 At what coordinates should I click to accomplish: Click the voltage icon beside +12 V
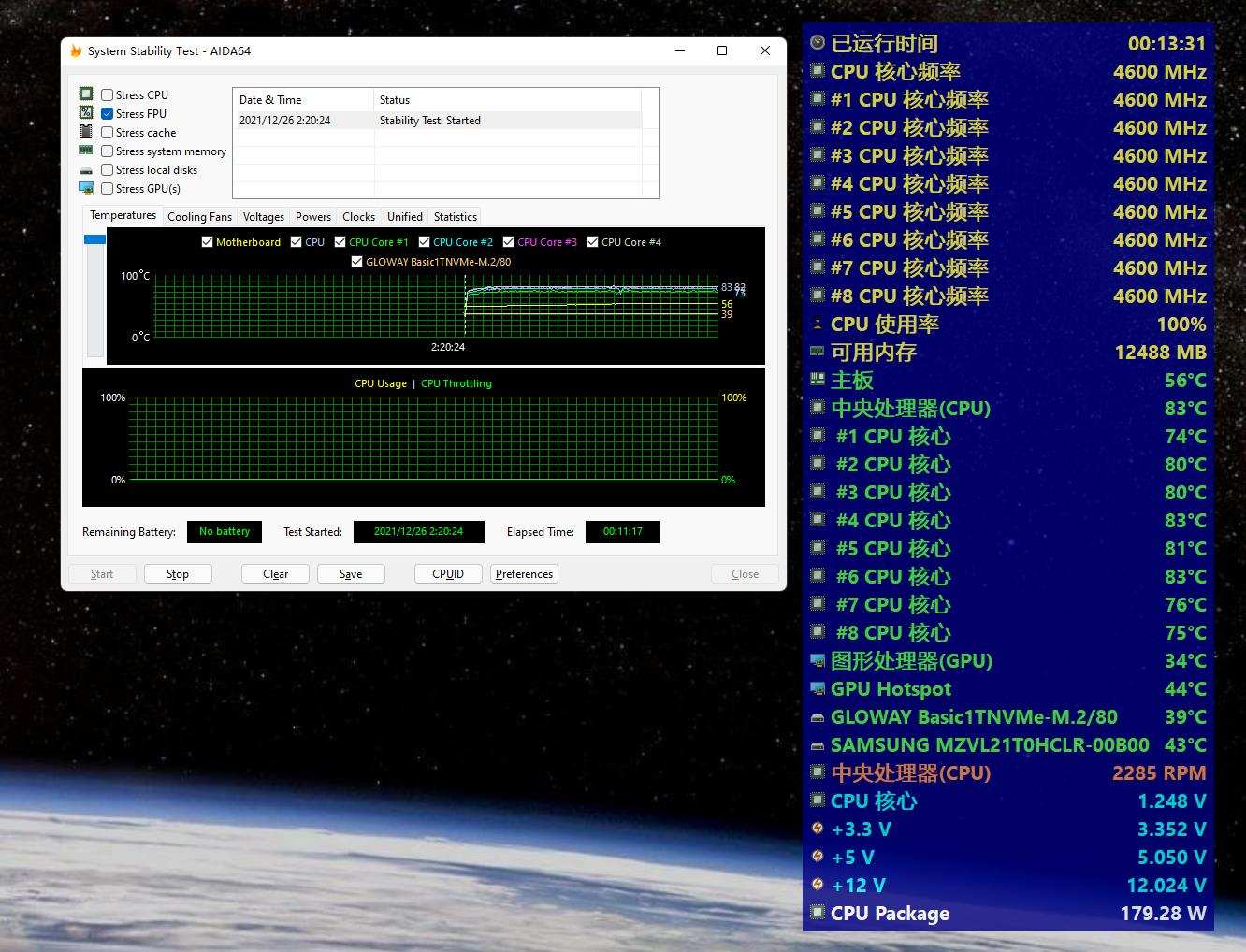pos(818,885)
